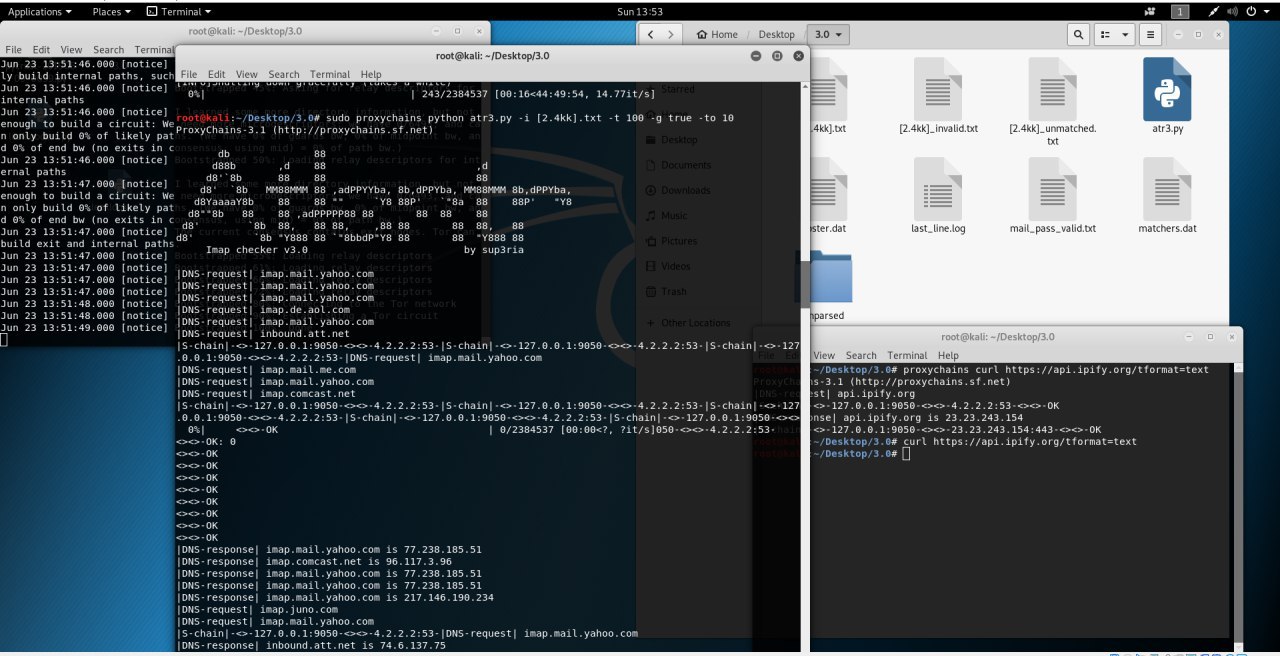Viewport: 1280px width, 656px height.
Task: Open the file manager search
Action: coord(1078,34)
